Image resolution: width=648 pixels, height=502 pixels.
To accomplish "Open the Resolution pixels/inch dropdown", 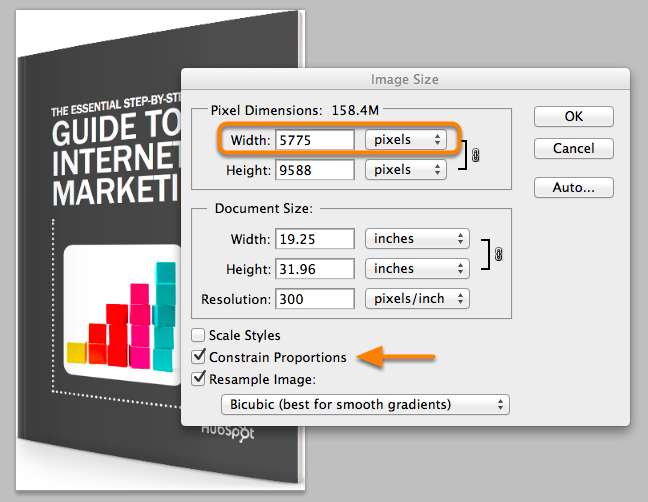I will (x=416, y=298).
